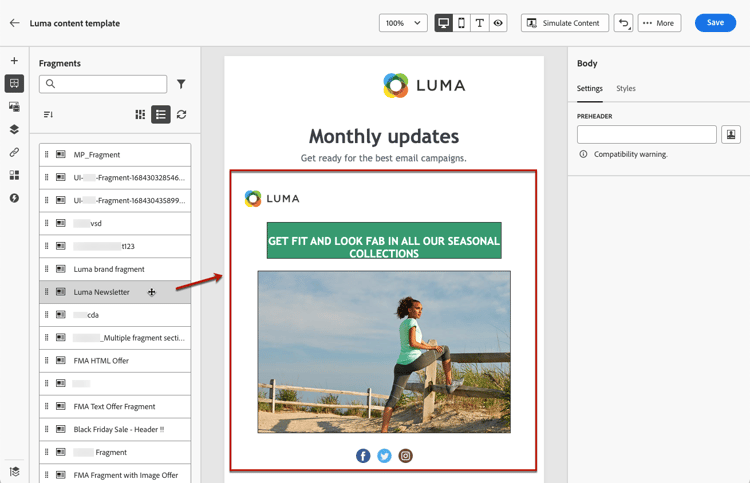Open the links sidebar icon
Screen dimensions: 750x483
click(x=14, y=152)
